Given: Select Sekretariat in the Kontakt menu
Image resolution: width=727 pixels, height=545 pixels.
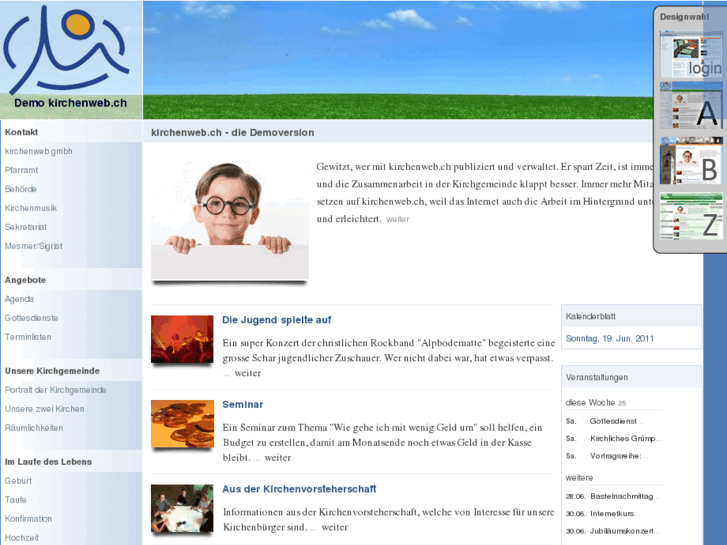Looking at the screenshot, I should 26,227.
